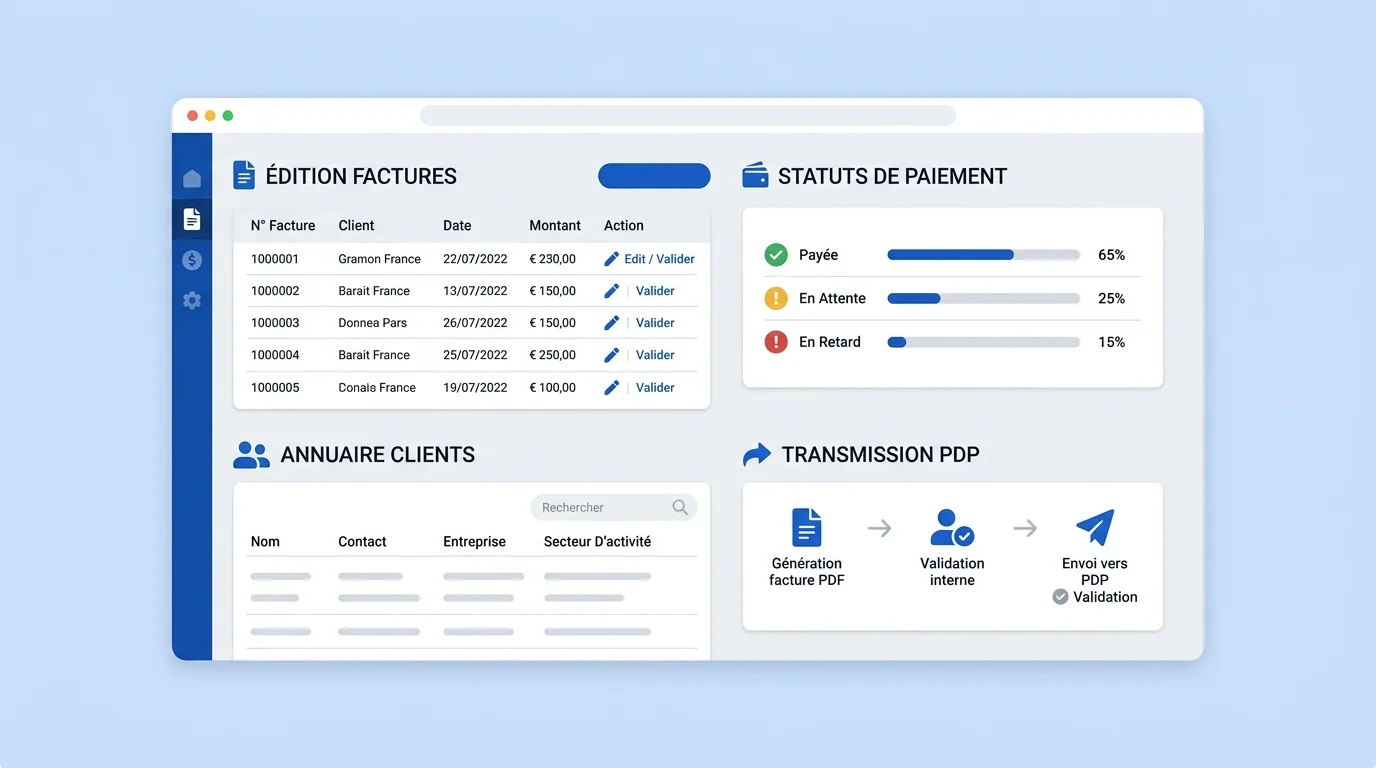The width and height of the screenshot is (1376, 768).
Task: Click Valider link for invoice 1000002
Action: (655, 291)
